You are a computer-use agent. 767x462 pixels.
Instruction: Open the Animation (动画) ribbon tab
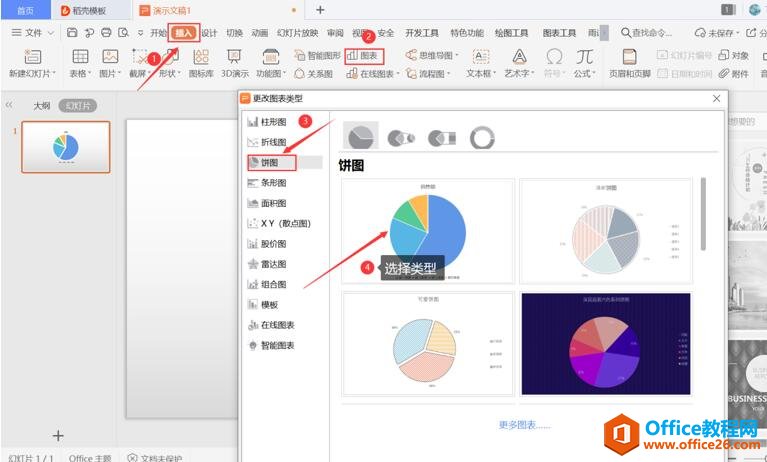pos(260,33)
